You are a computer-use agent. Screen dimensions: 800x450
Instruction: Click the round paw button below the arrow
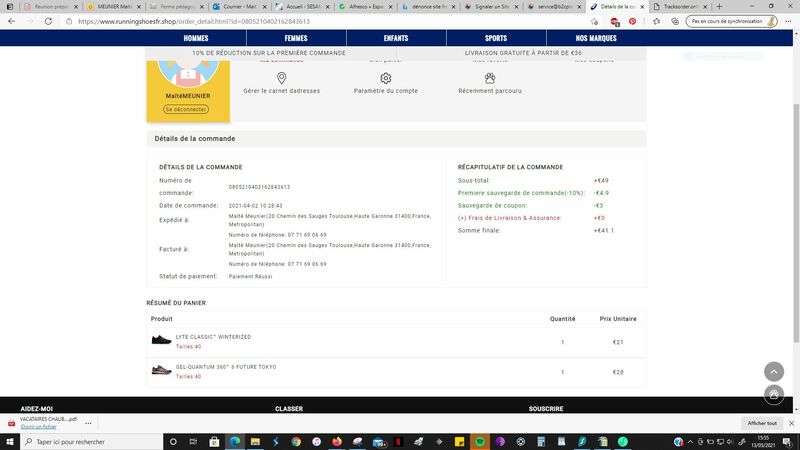click(x=773, y=394)
